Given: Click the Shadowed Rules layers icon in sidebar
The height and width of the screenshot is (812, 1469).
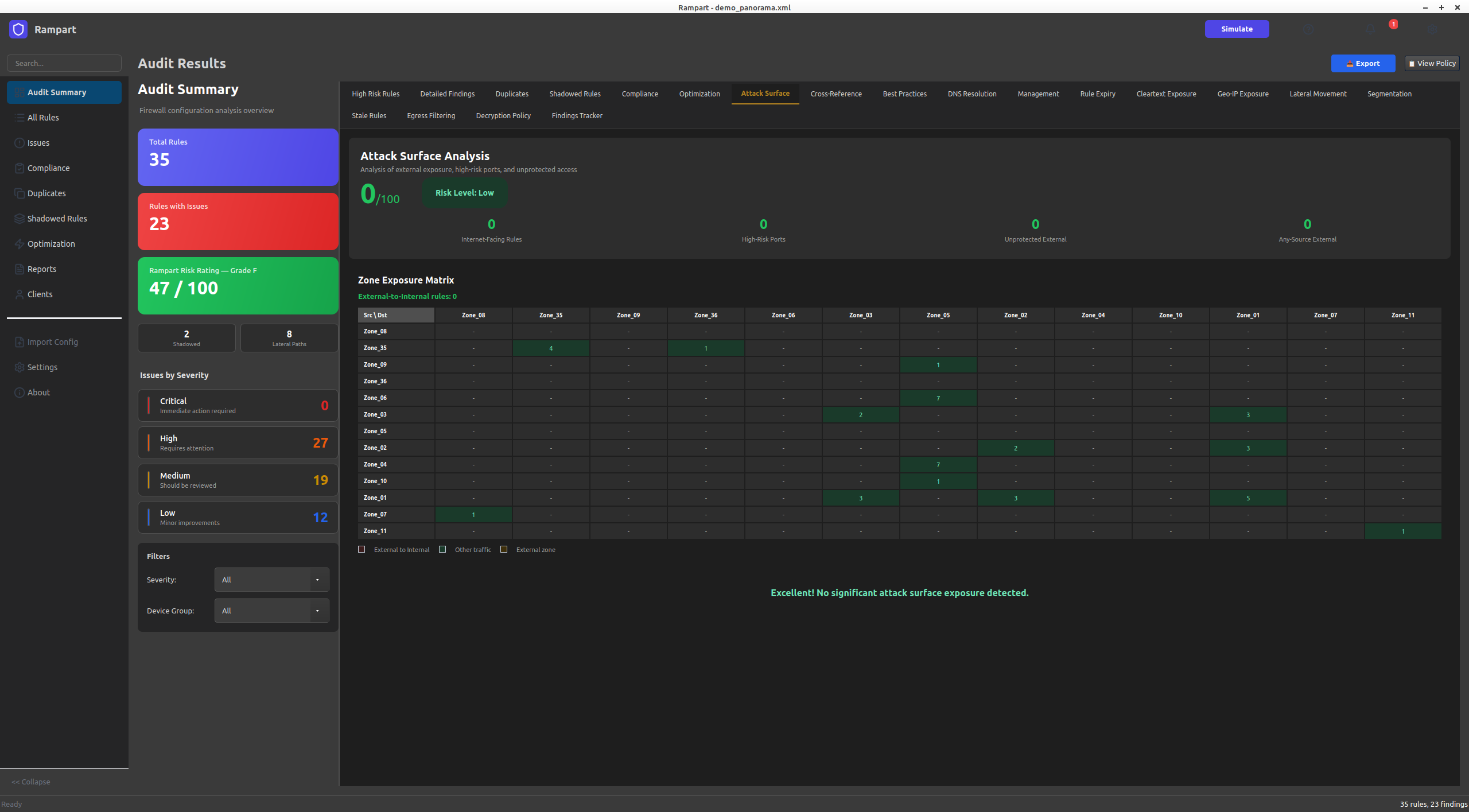Looking at the screenshot, I should [20, 219].
